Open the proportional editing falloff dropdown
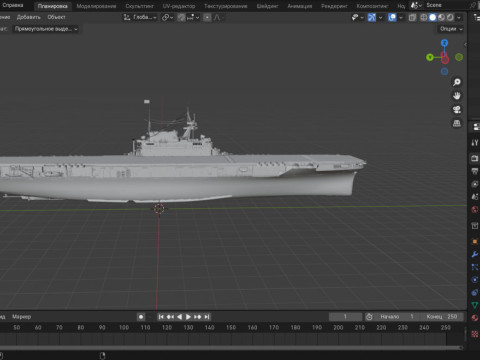This screenshot has height=360, width=480. pos(217,17)
